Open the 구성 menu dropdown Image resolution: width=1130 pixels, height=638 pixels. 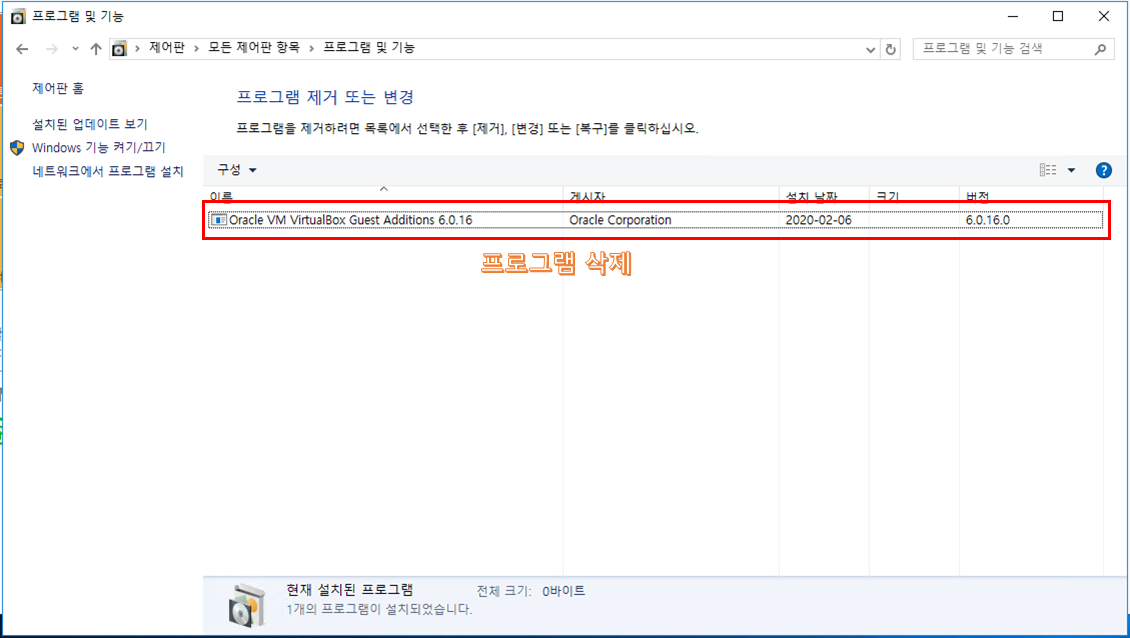(x=237, y=169)
